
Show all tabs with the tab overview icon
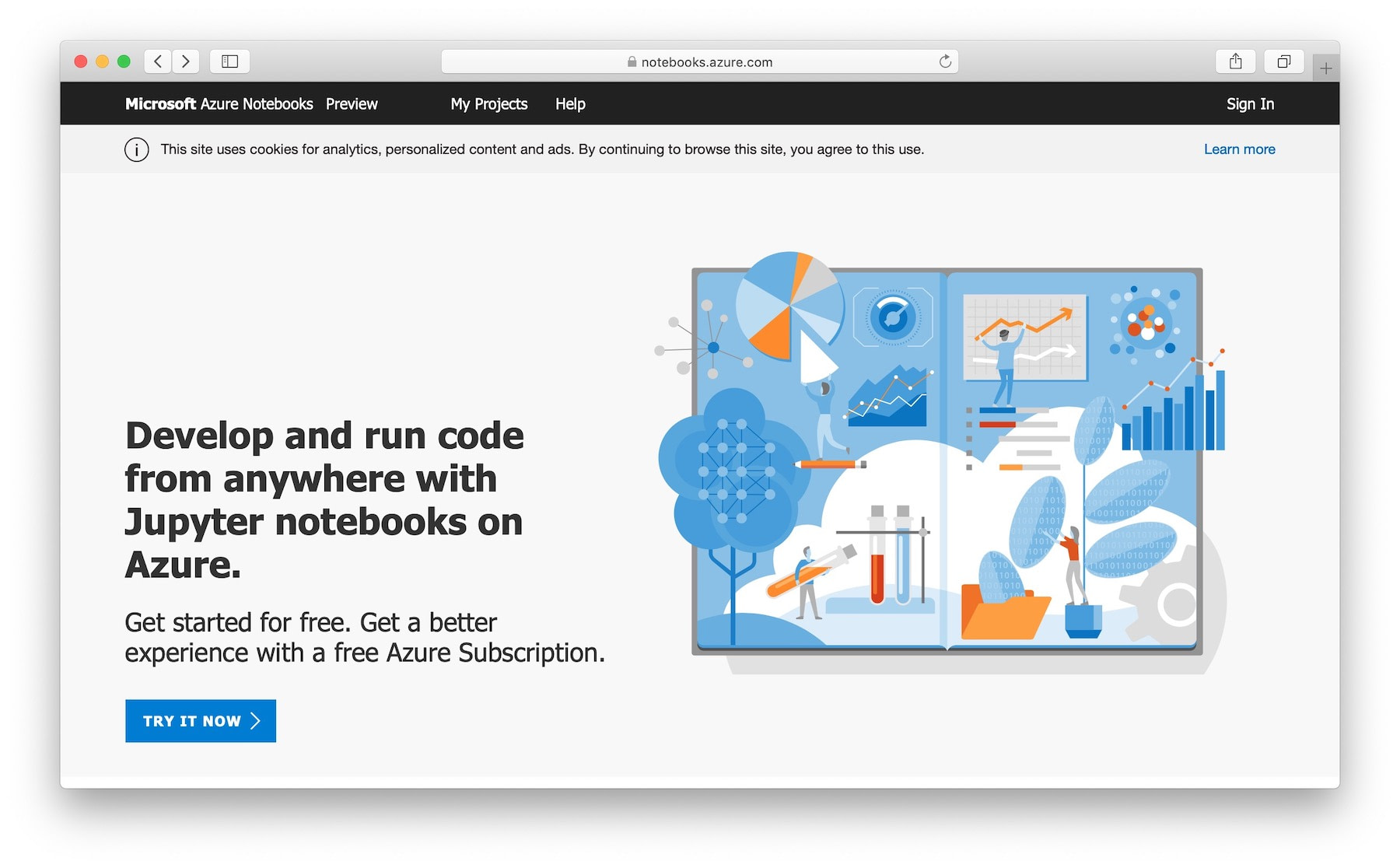click(1283, 61)
